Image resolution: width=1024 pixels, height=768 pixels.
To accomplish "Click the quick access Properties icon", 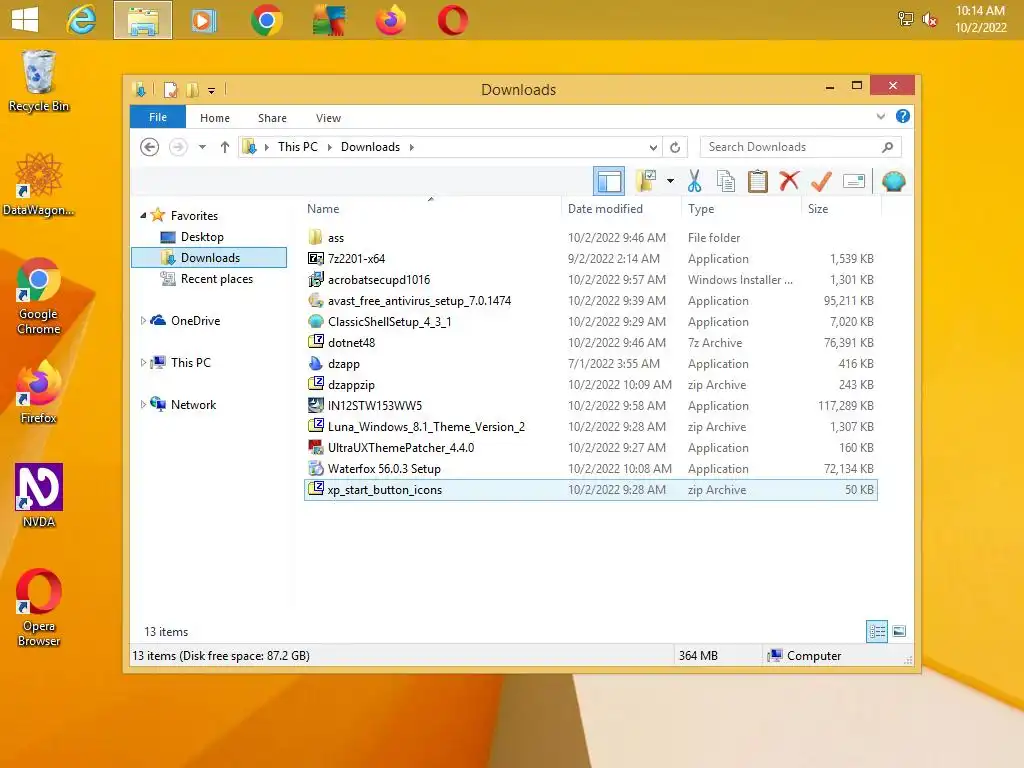I will coord(170,89).
